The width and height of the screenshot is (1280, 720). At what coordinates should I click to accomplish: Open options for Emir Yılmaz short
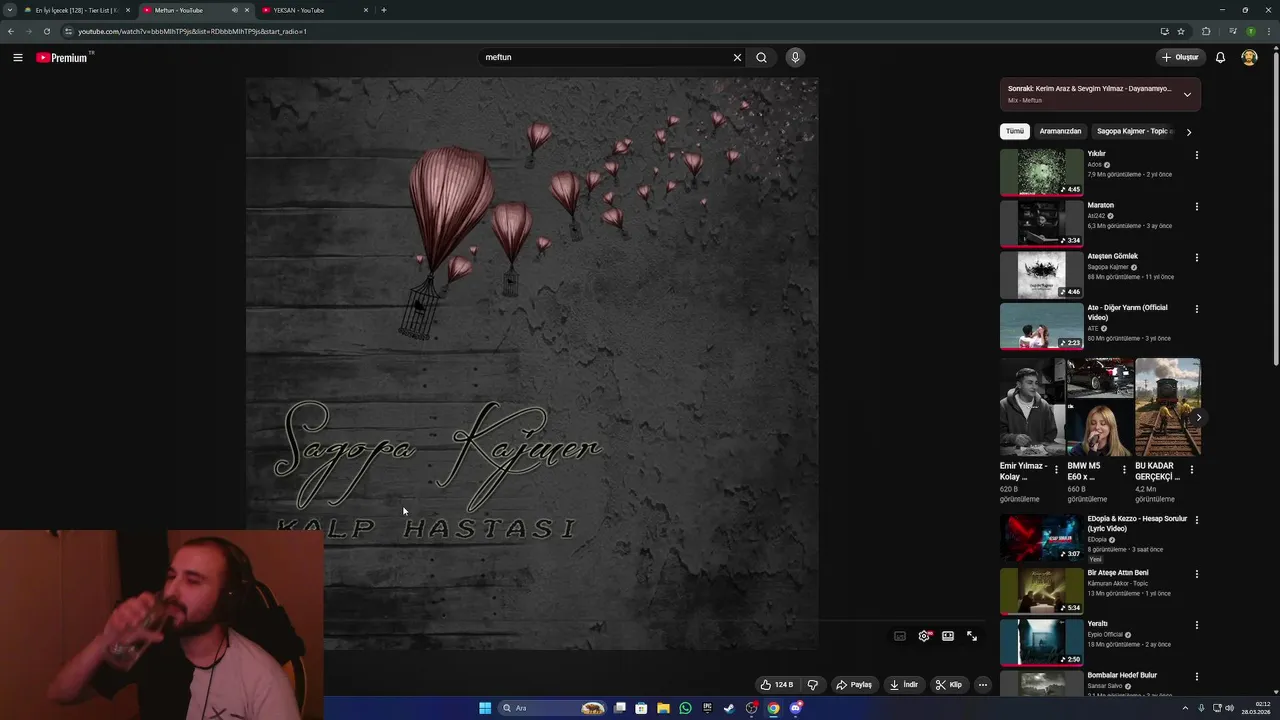1056,470
